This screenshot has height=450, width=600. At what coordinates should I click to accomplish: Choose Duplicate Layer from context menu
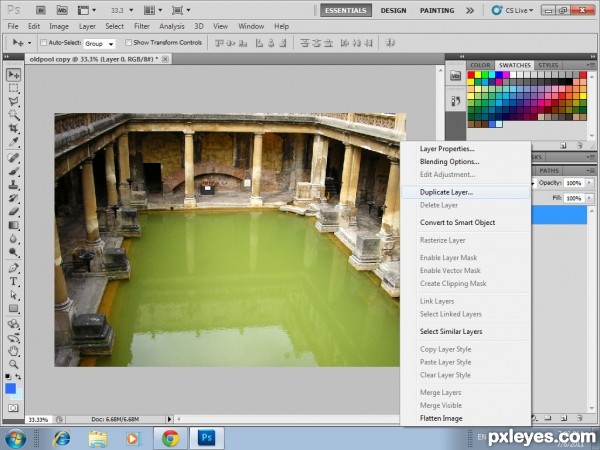coord(465,192)
